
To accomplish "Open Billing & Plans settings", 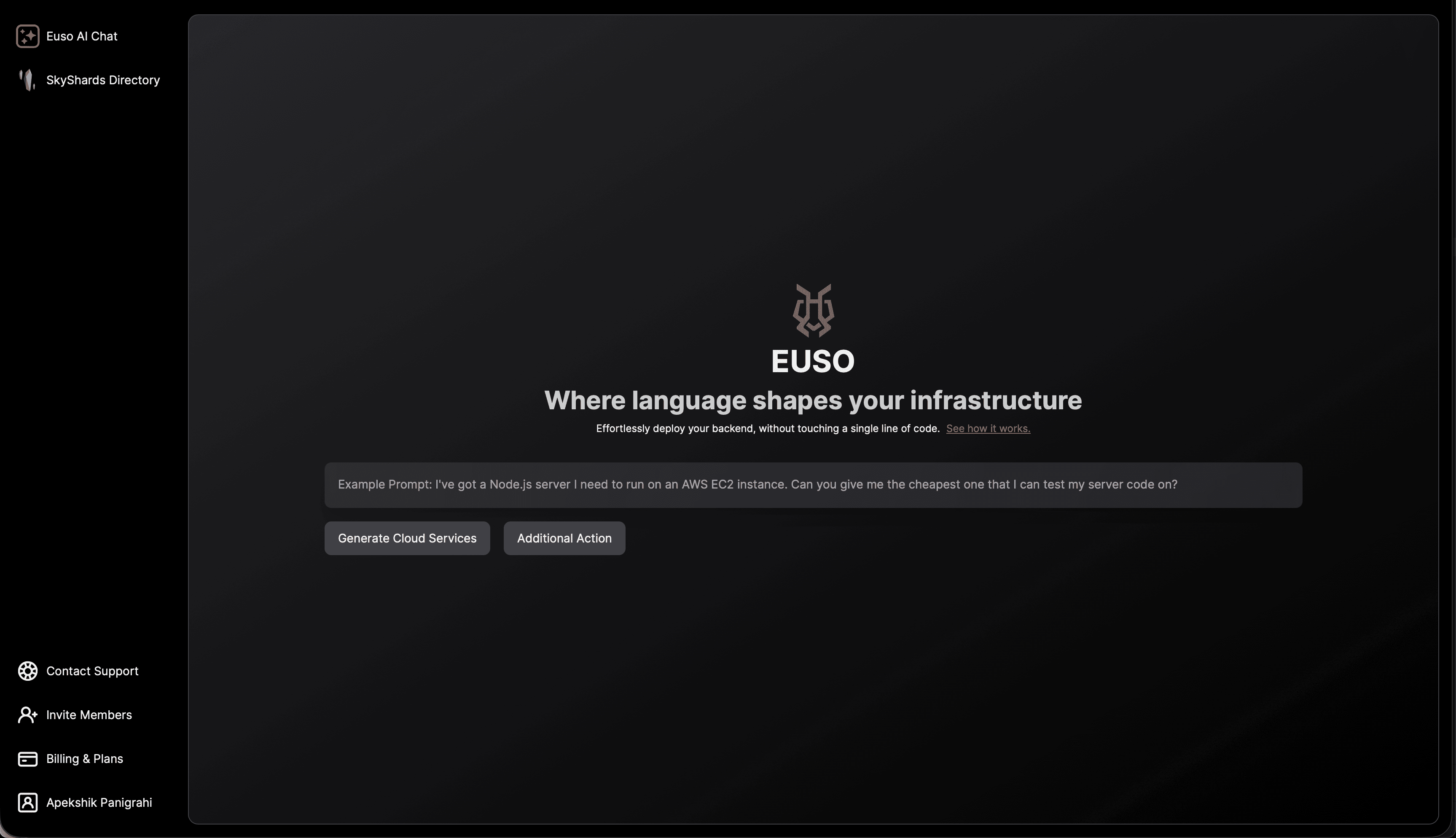I will click(84, 759).
